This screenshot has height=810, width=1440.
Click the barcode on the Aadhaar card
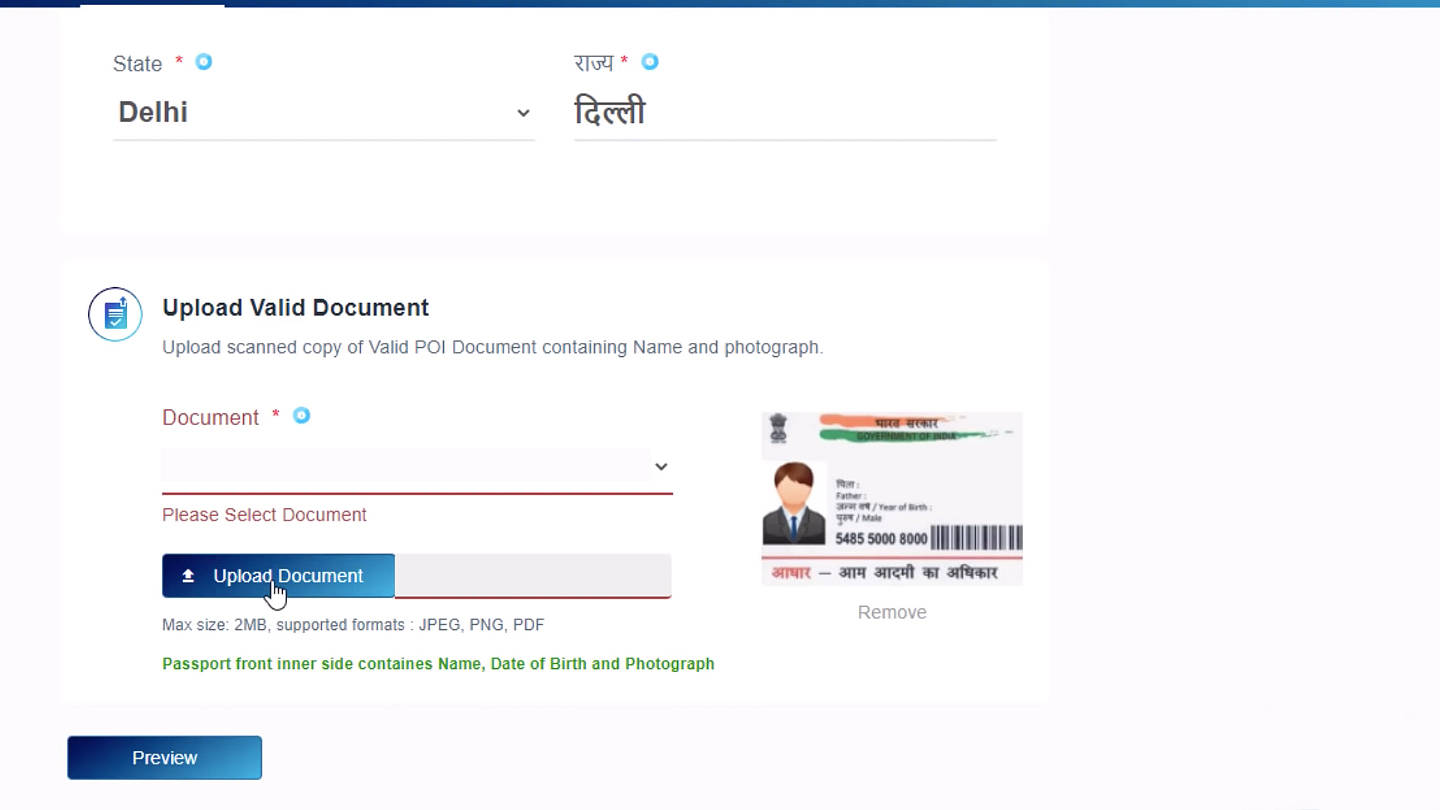click(976, 538)
